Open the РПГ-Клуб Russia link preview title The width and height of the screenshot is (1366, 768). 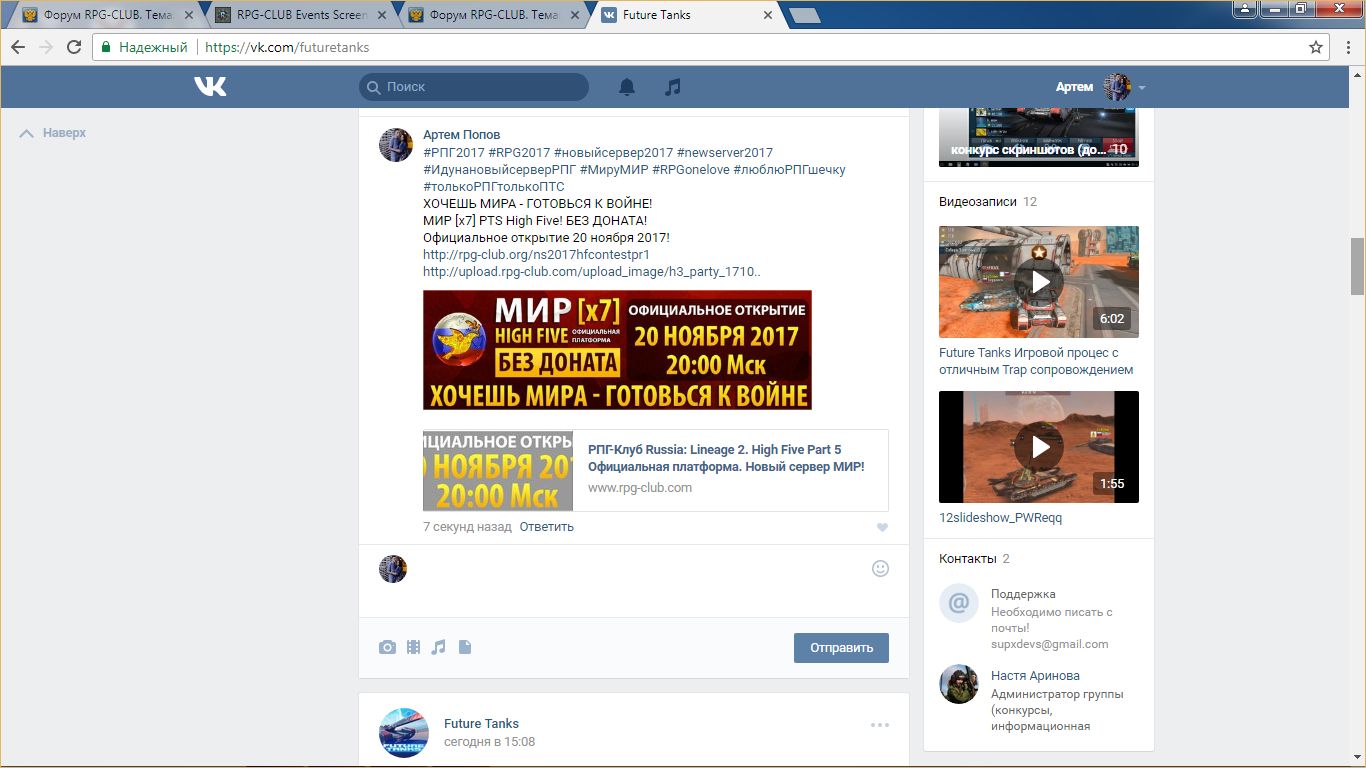pyautogui.click(x=726, y=458)
